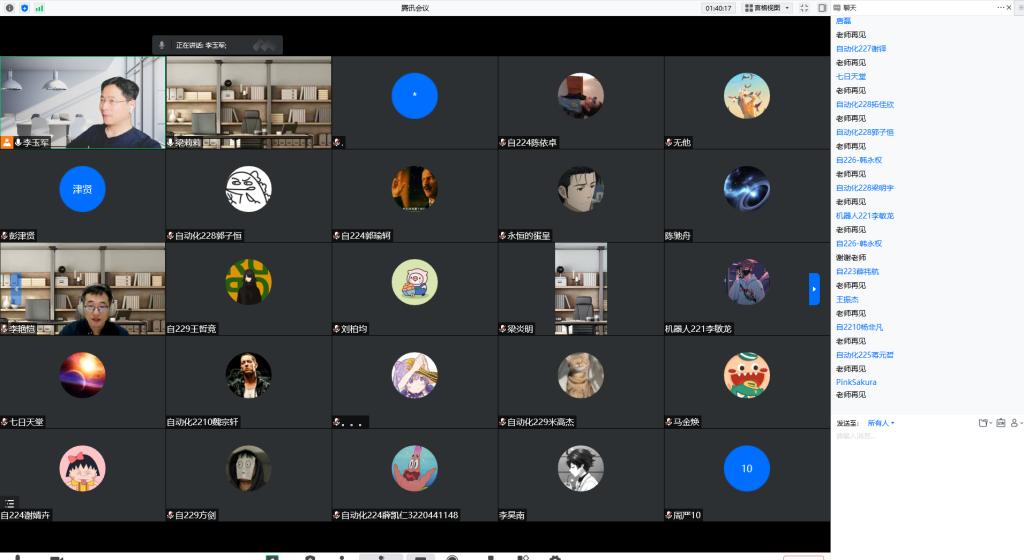Click the 周严10 participant avatar
Image resolution: width=1024 pixels, height=560 pixels.
click(746, 468)
